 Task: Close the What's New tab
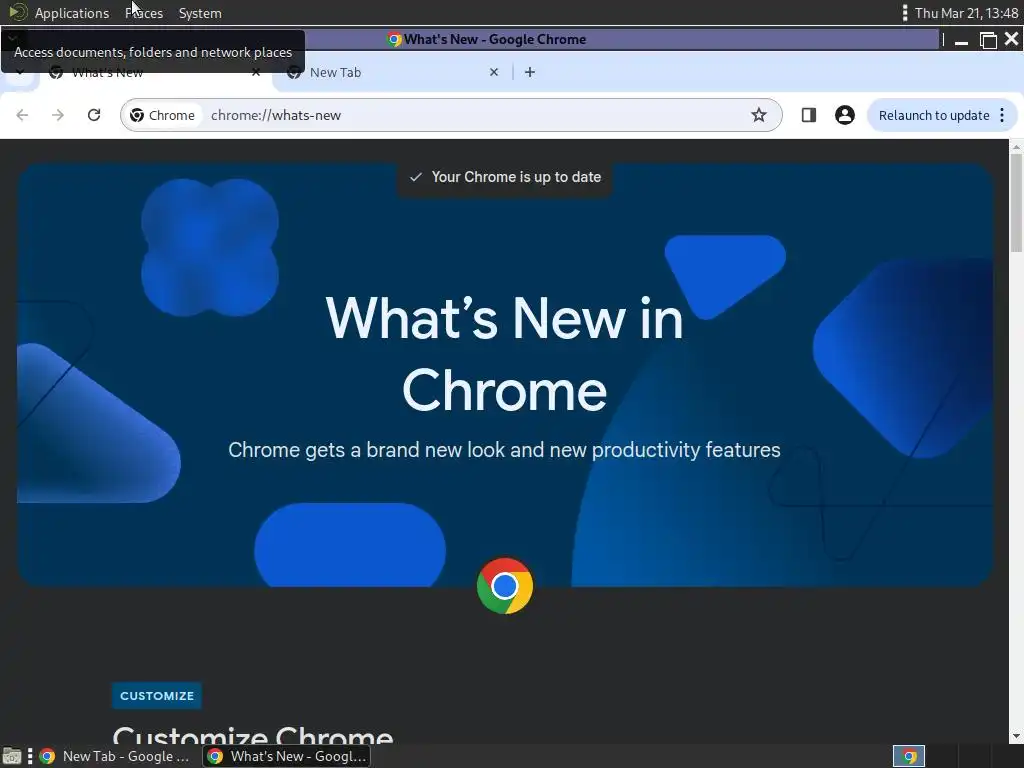256,72
